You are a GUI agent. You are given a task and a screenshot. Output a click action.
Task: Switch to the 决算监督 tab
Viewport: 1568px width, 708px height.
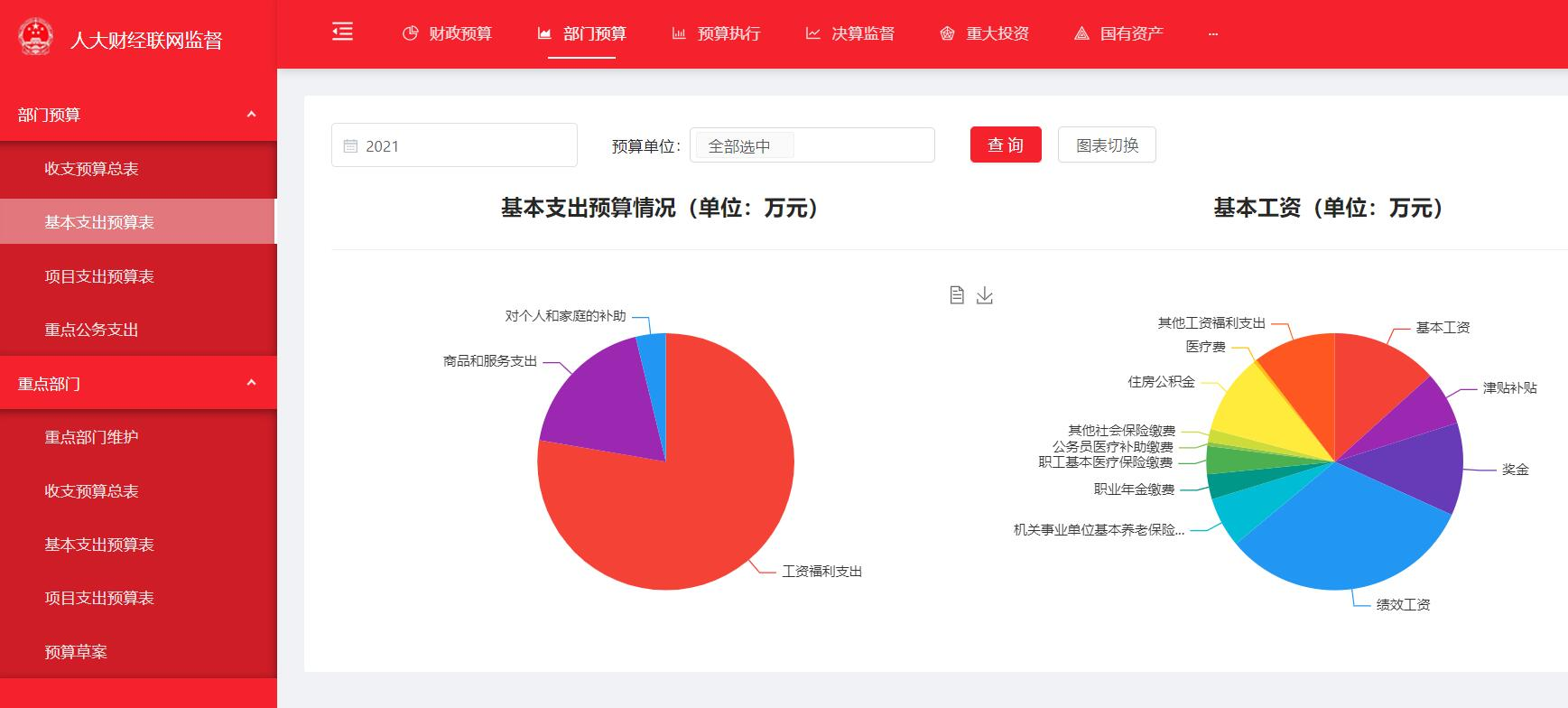[850, 33]
